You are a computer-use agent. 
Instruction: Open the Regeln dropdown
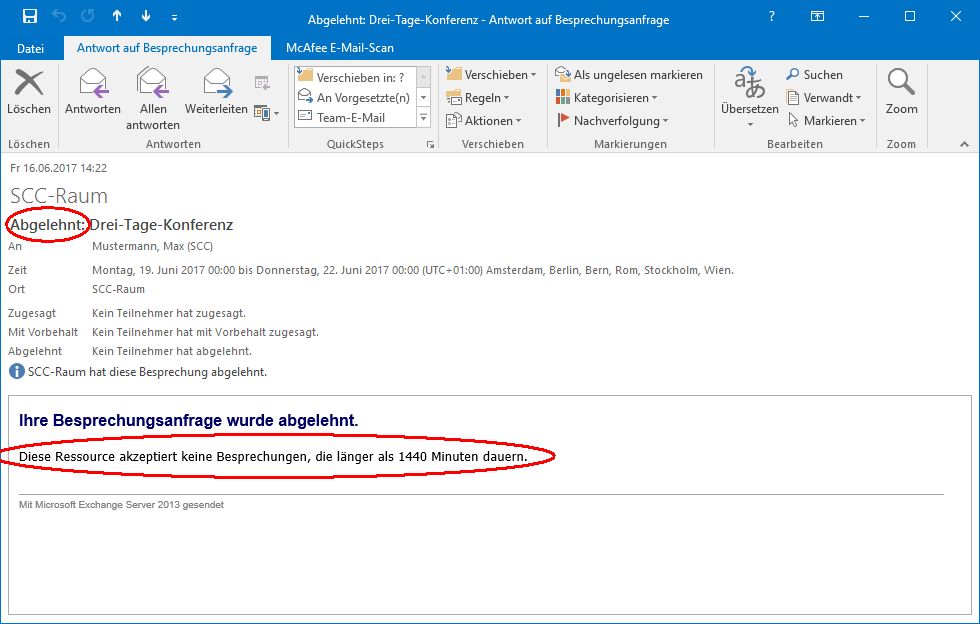[478, 98]
